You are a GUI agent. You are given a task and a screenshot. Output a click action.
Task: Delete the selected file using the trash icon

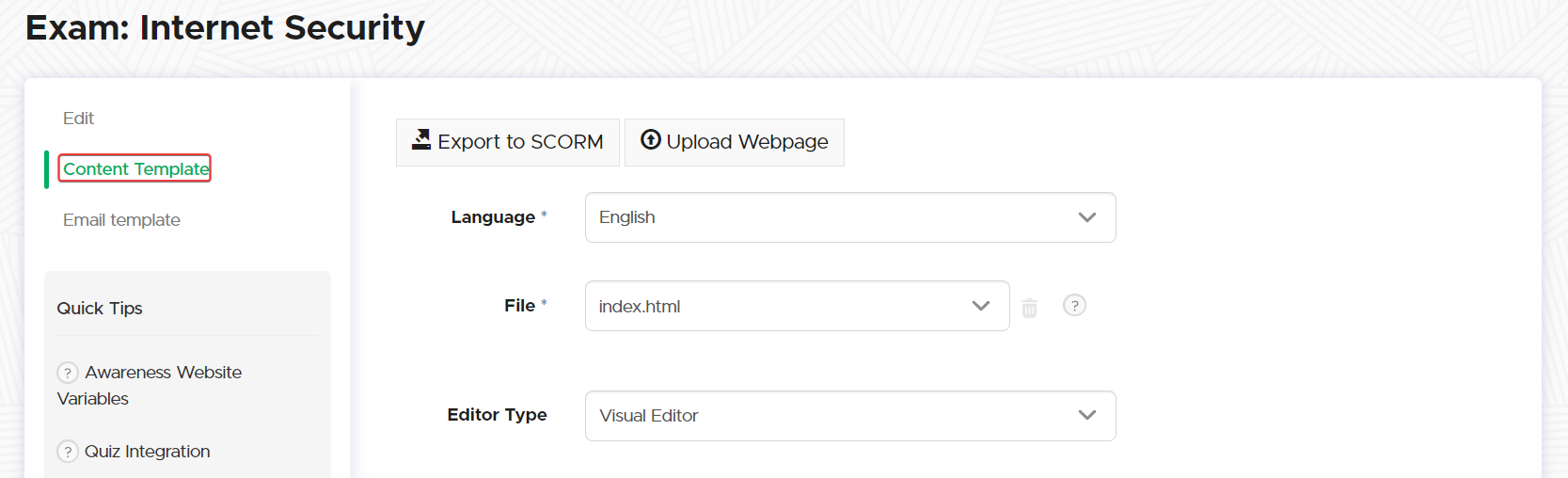[x=1029, y=308]
